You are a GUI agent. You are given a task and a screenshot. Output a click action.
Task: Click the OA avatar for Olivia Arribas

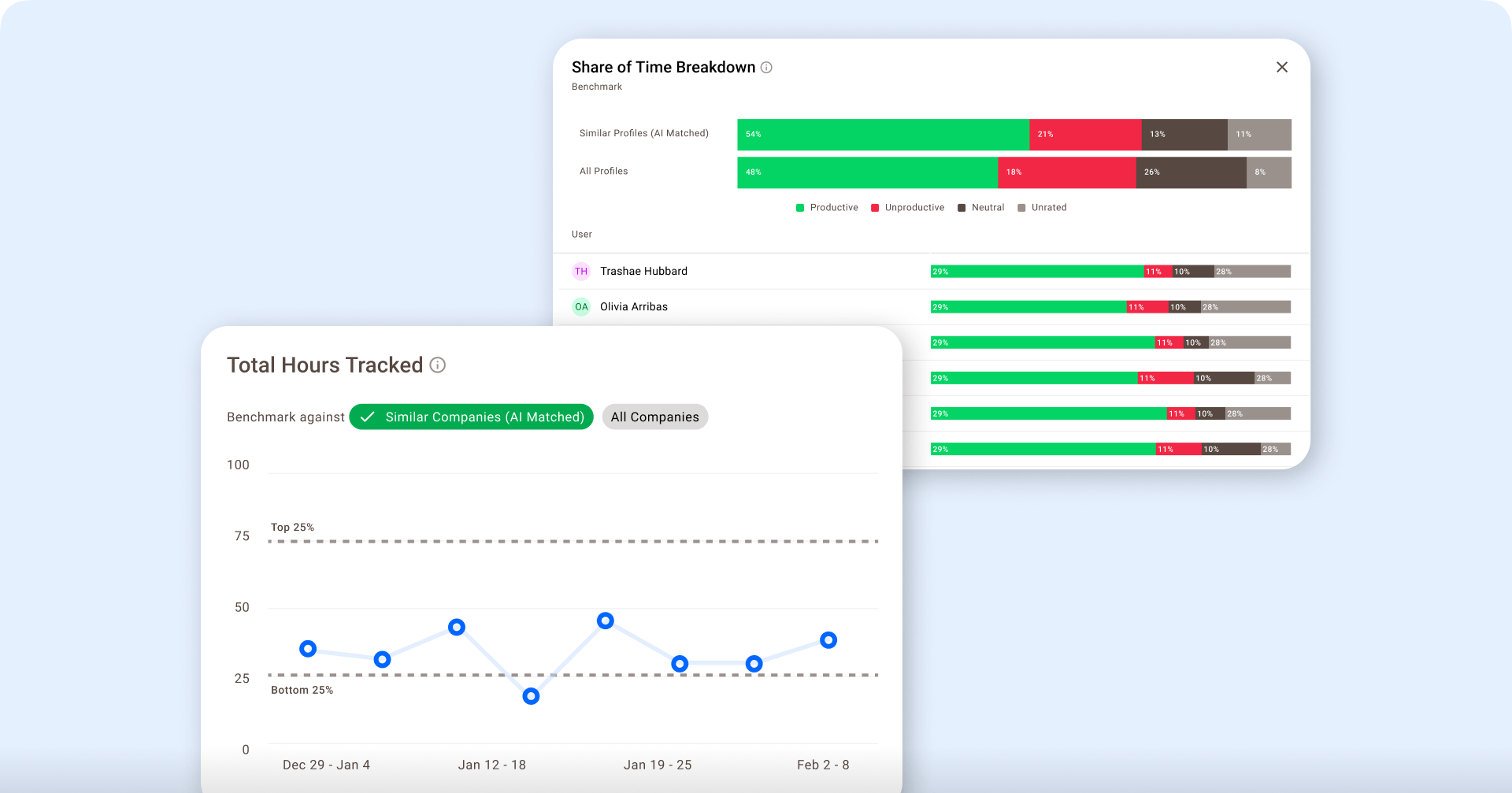[x=581, y=306]
